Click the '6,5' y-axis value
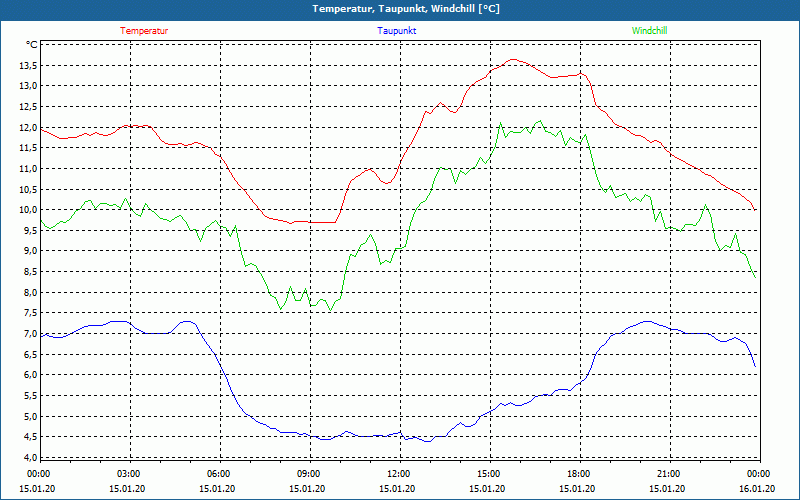800x500 pixels. click(x=31, y=354)
